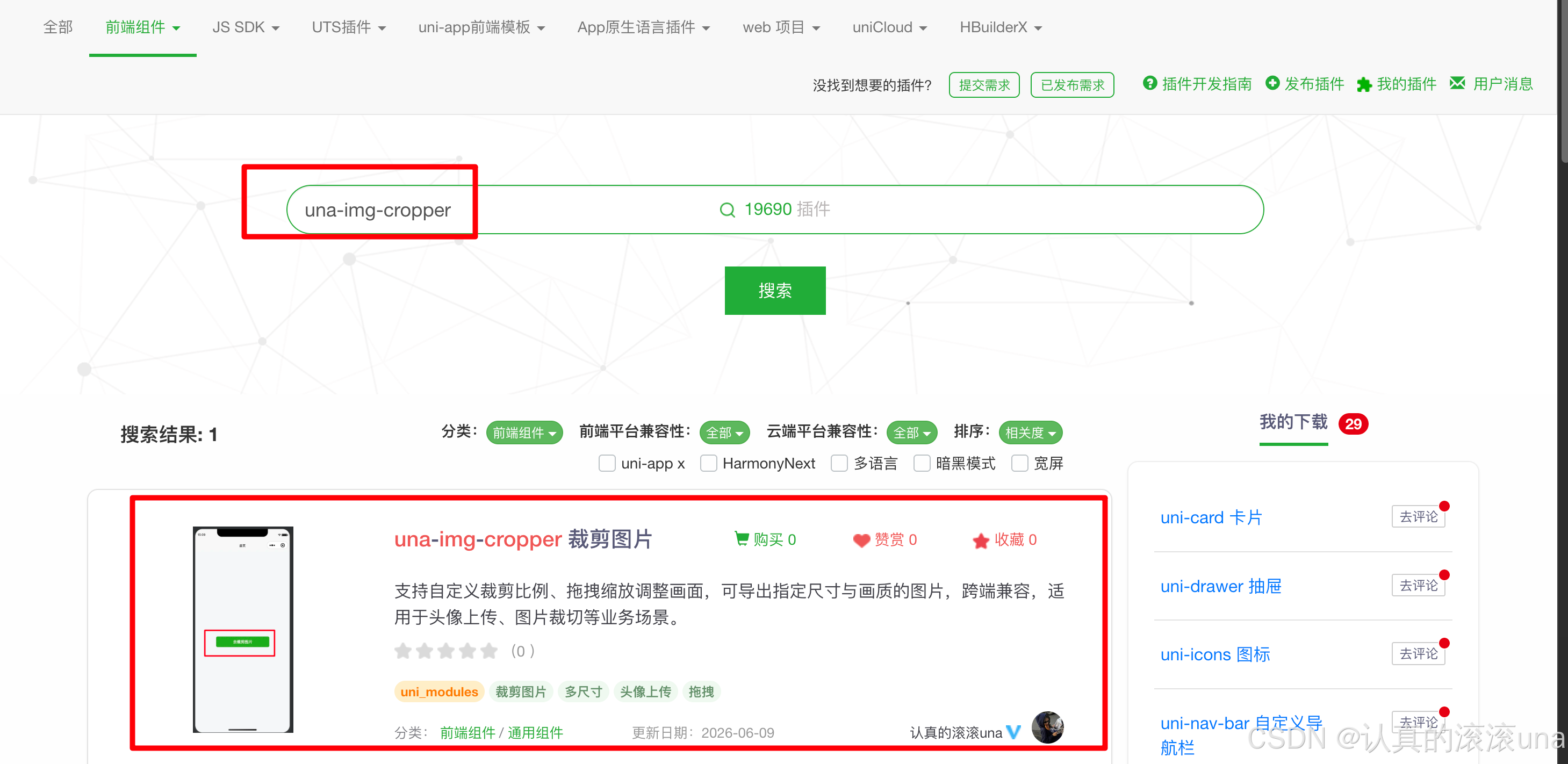Image resolution: width=1568 pixels, height=764 pixels.
Task: Select the 前端组件 category tab
Action: (142, 27)
